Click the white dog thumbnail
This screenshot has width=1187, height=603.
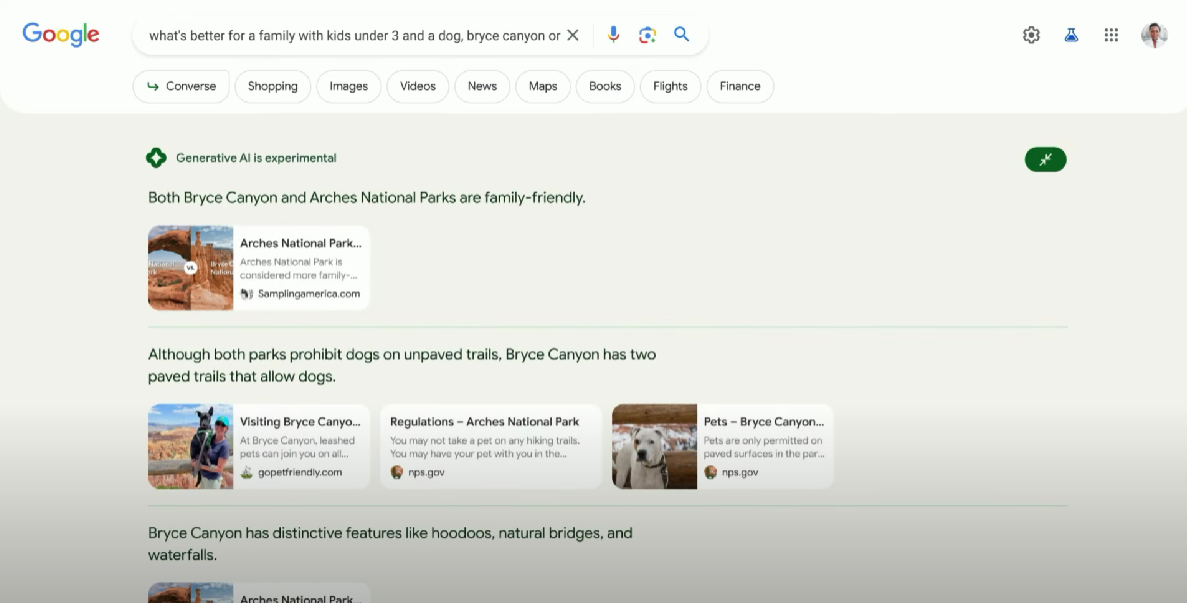pyautogui.click(x=654, y=446)
